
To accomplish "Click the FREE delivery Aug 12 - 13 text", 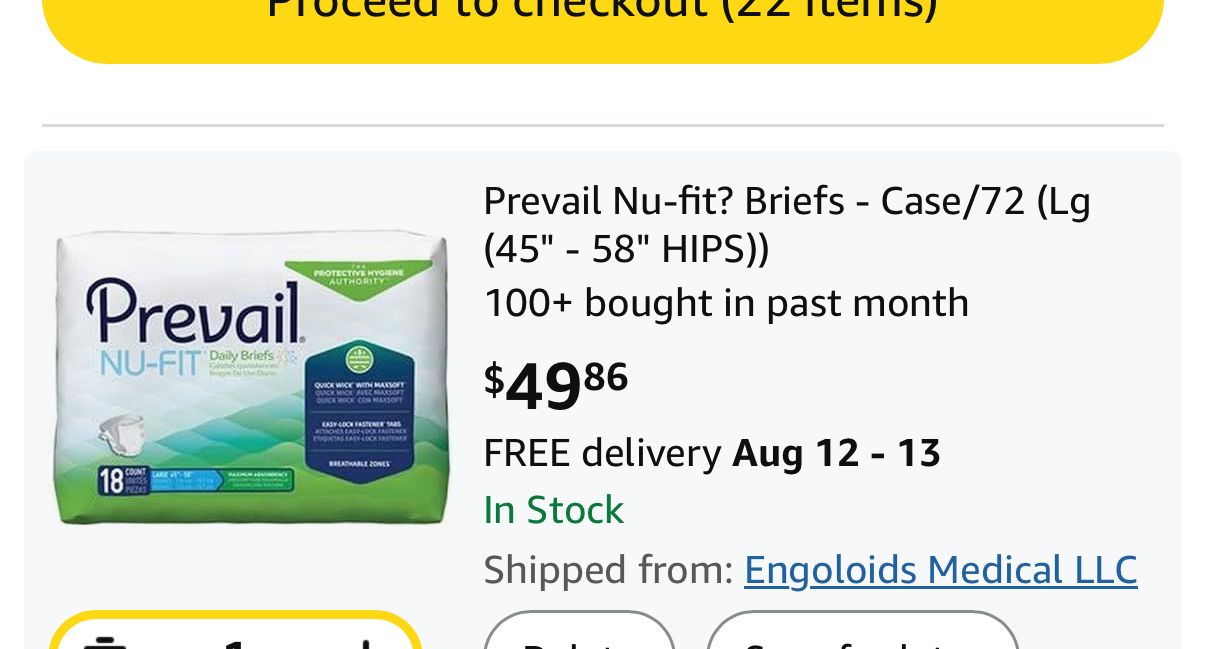I will point(712,454).
